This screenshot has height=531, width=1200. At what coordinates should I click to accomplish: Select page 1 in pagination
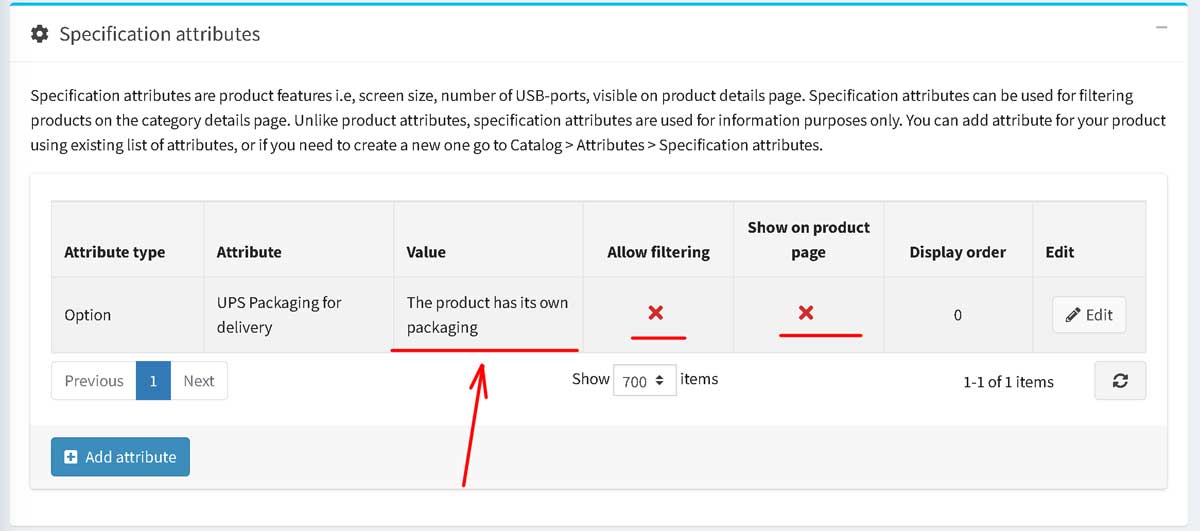153,381
